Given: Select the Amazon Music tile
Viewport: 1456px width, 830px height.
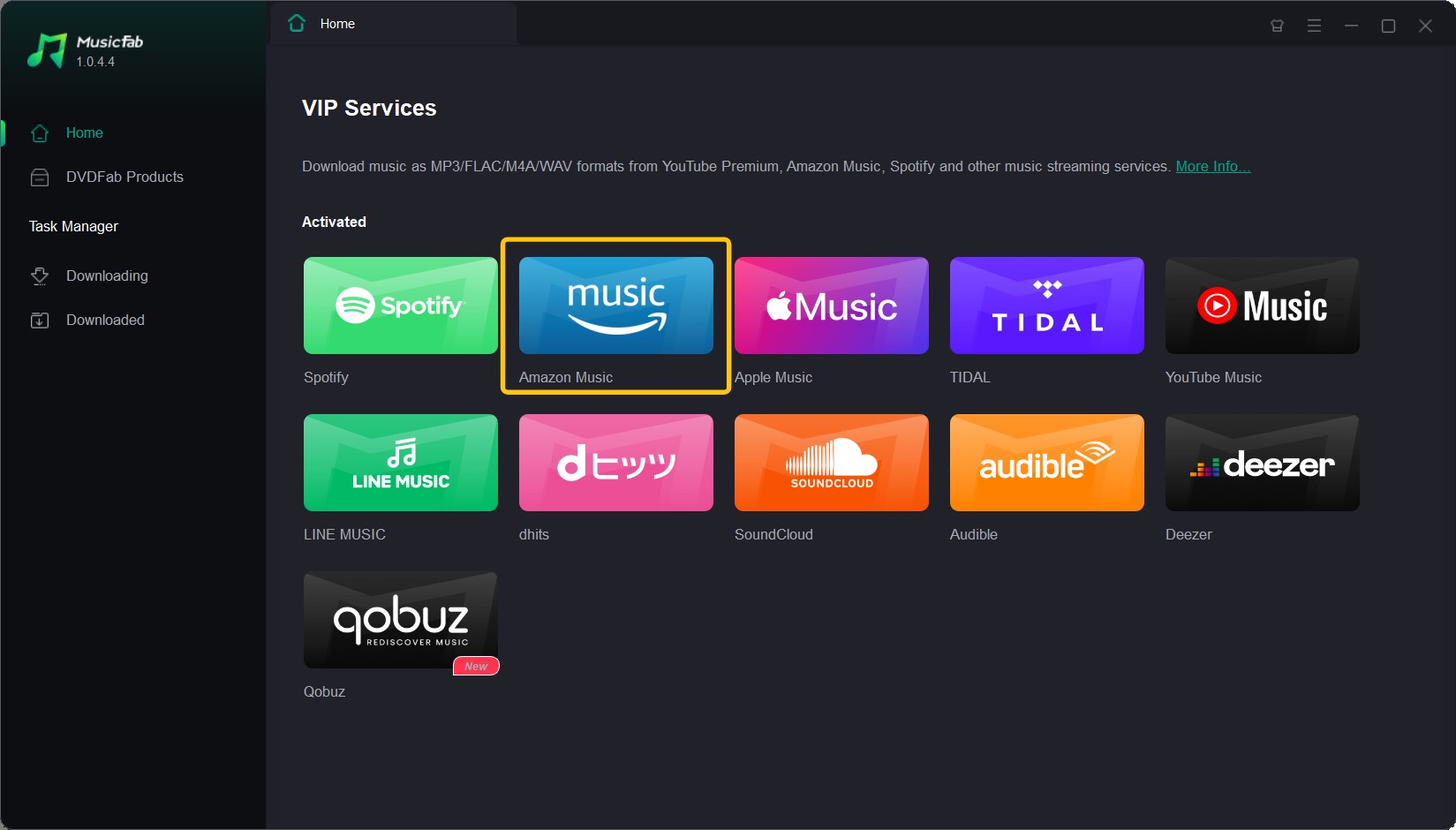Looking at the screenshot, I should 615,306.
